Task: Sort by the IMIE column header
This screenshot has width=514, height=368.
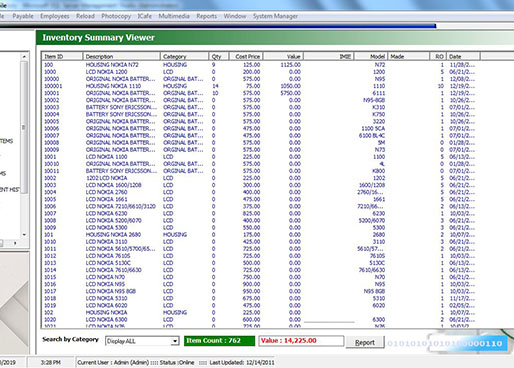Action: [x=328, y=56]
